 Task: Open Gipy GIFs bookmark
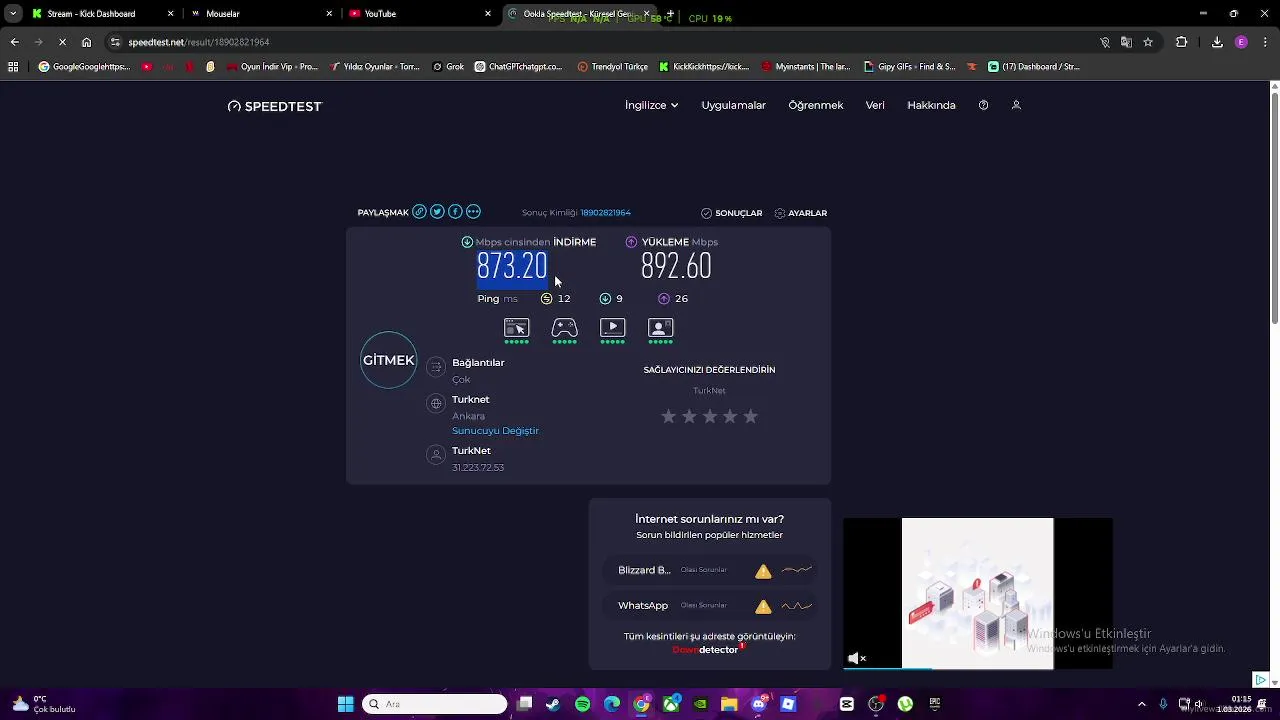pos(910,67)
